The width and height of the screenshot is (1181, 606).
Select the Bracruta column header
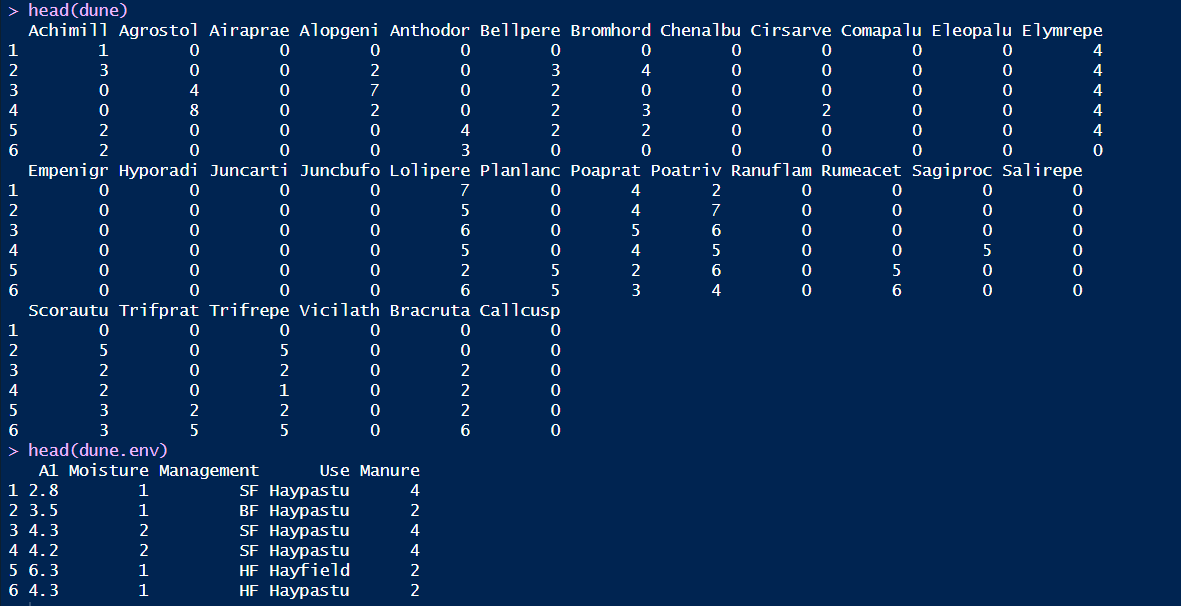(x=430, y=310)
